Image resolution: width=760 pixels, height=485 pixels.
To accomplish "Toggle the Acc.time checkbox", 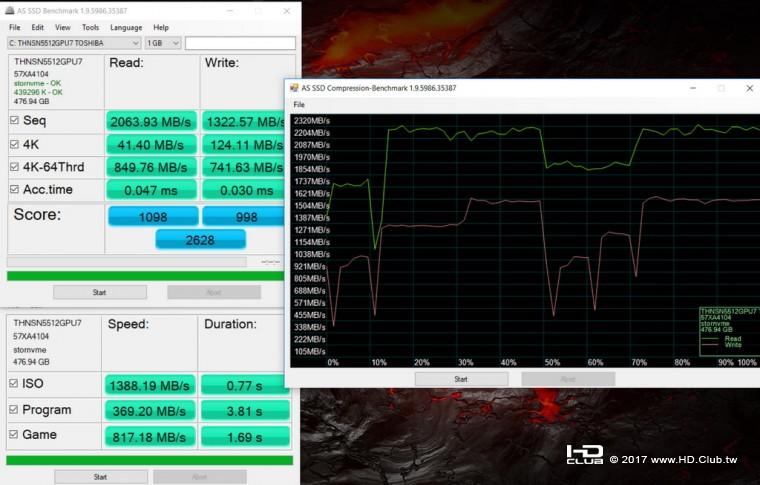I will pos(14,190).
